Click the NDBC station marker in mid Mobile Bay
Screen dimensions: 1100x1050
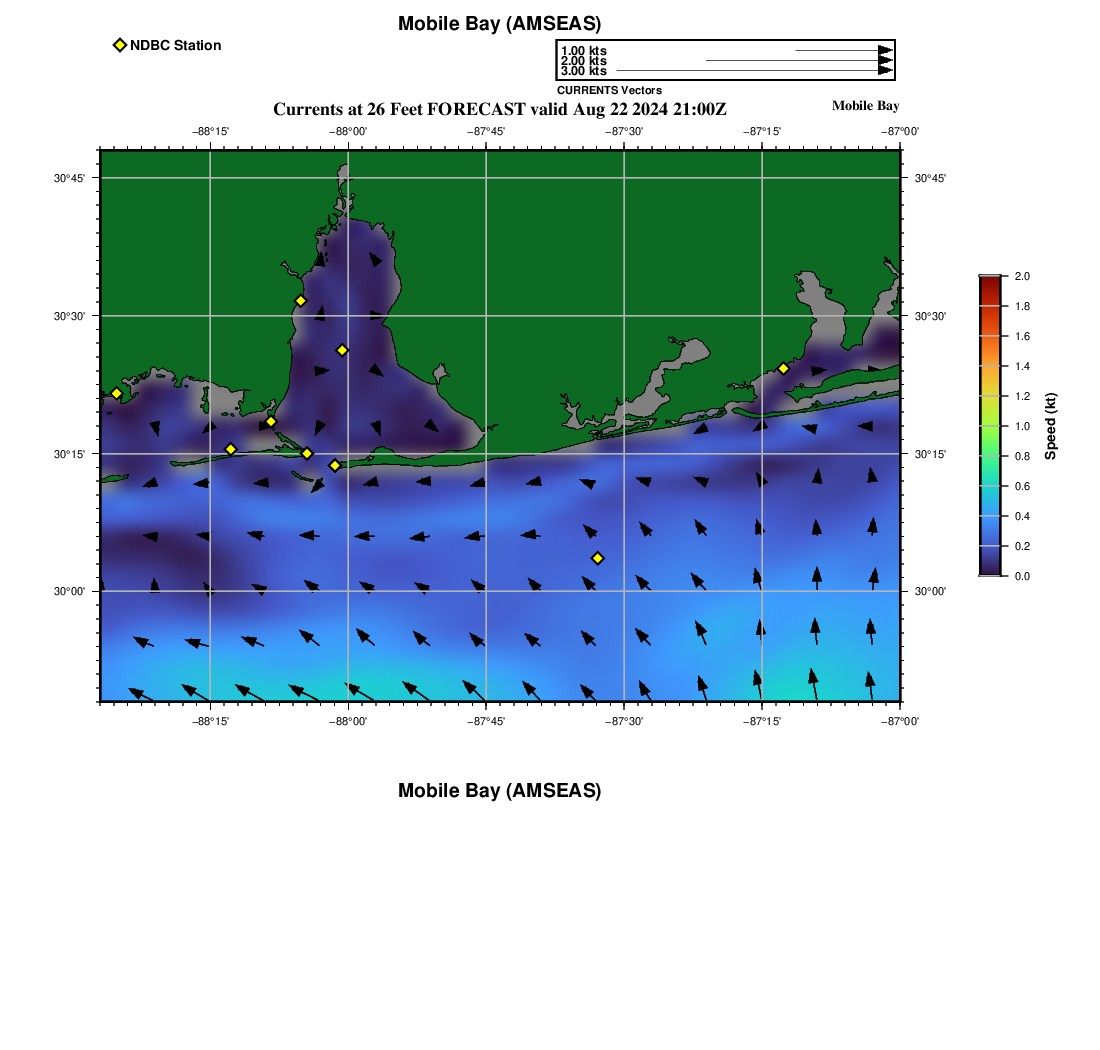342,350
